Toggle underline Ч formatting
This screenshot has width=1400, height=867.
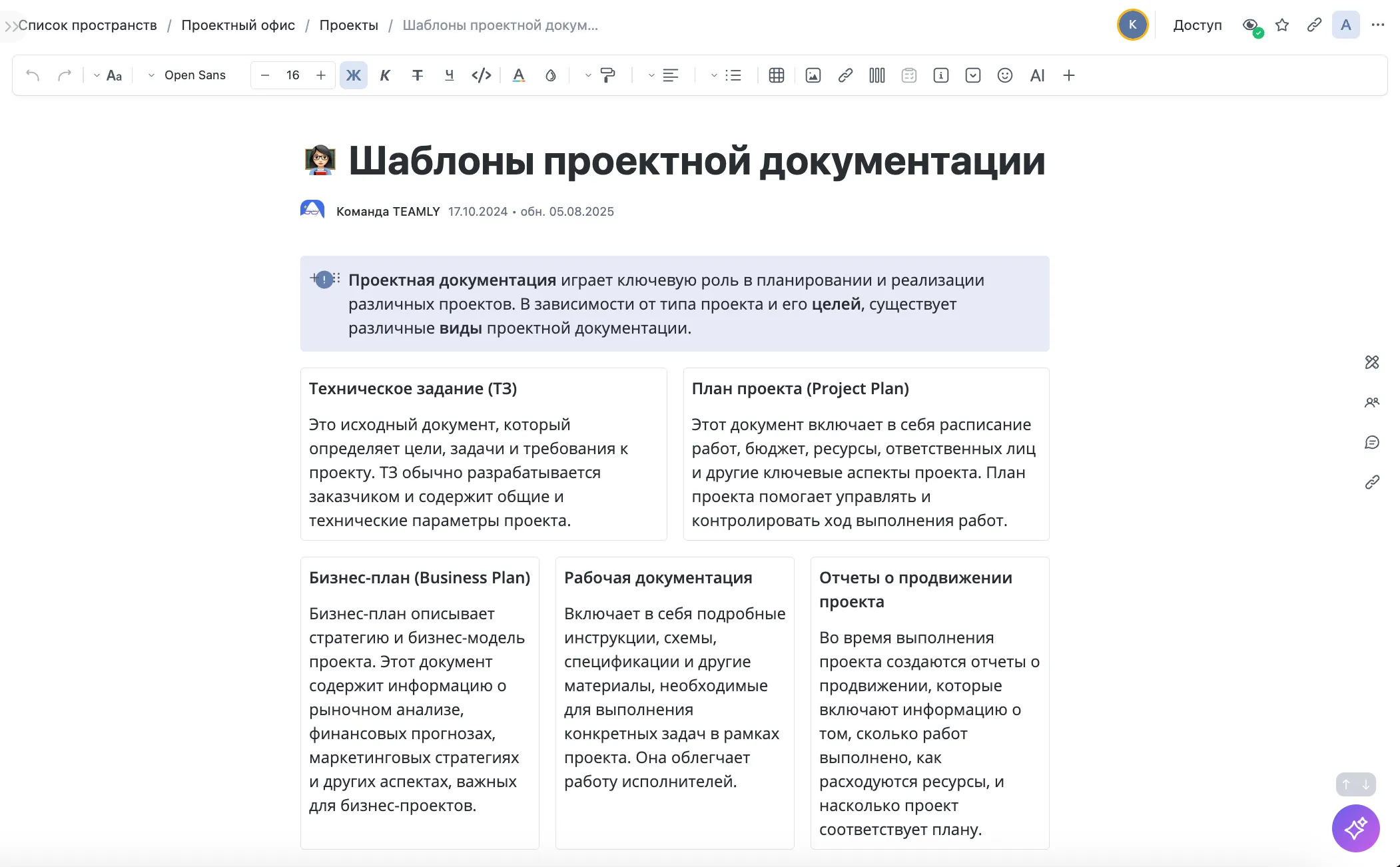pyautogui.click(x=450, y=75)
